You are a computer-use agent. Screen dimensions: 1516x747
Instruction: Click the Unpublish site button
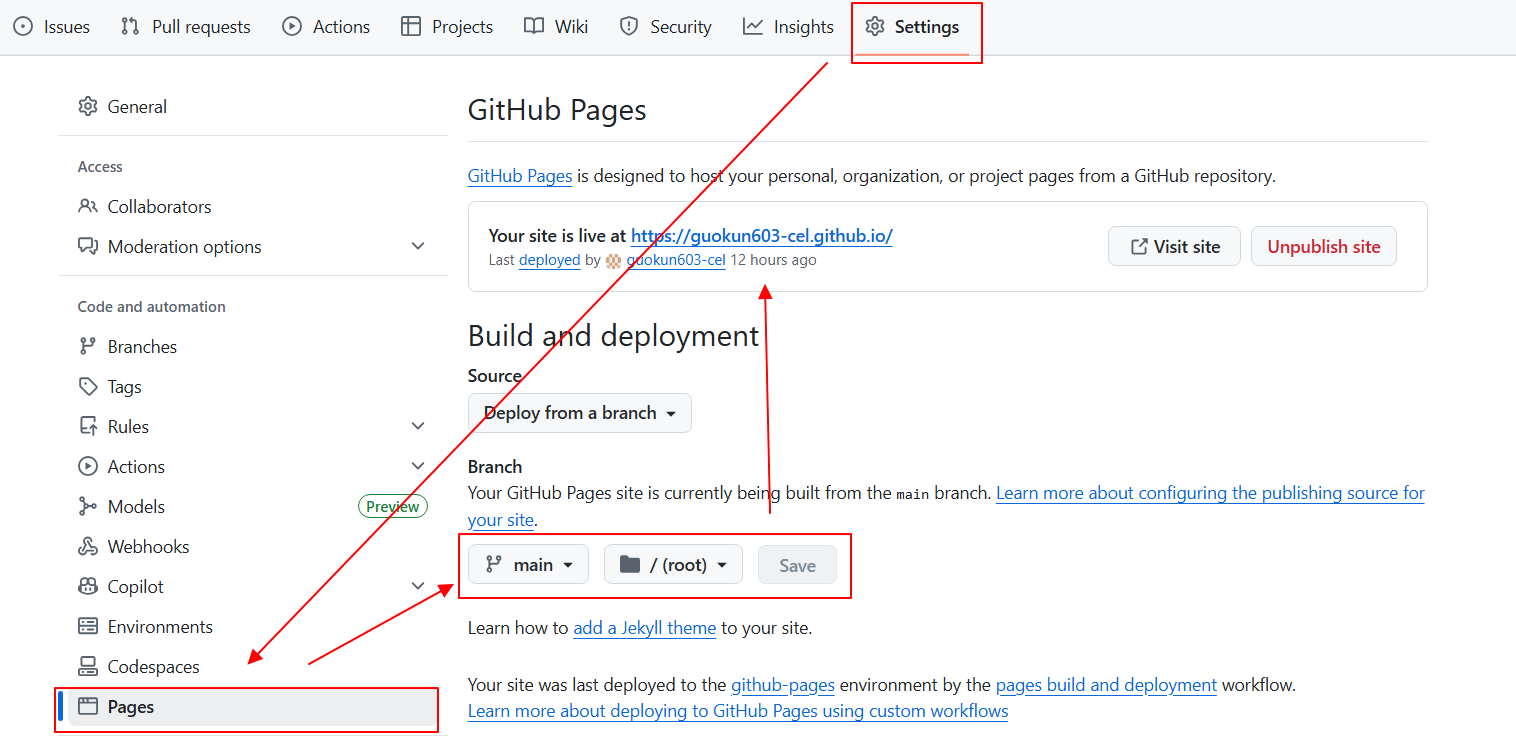(x=1323, y=247)
